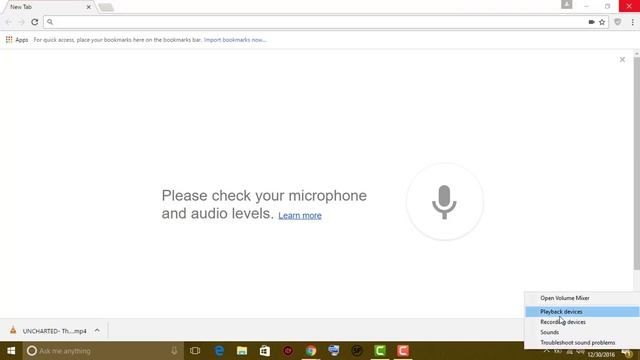
Task: Switch to Google Chrome on taskbar
Action: (x=311, y=351)
